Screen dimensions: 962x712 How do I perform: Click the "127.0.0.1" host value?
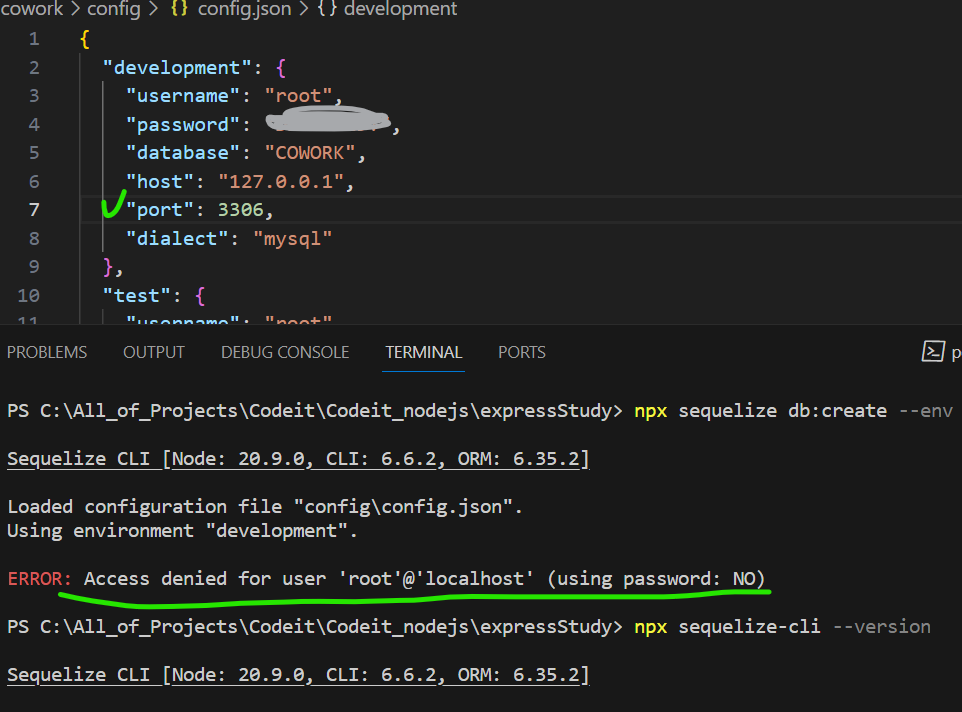click(281, 182)
